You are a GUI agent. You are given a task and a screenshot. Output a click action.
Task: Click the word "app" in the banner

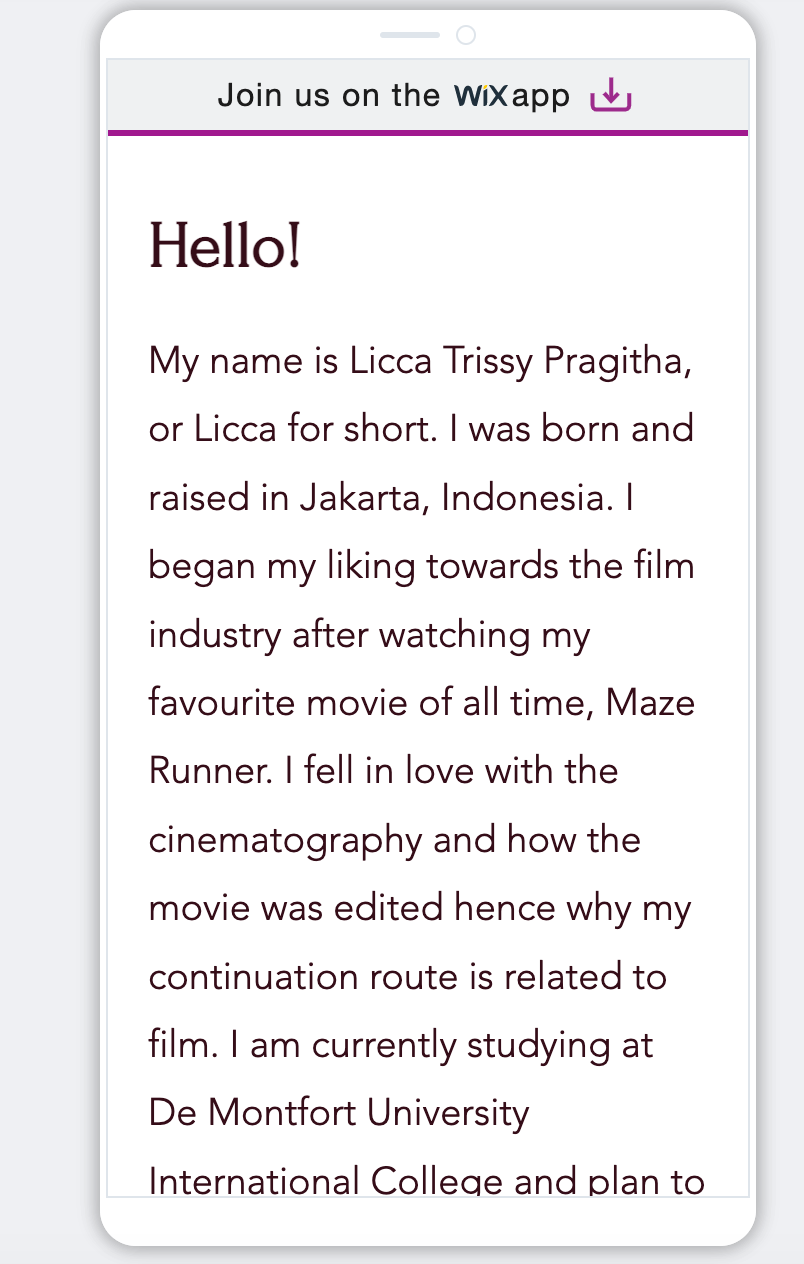pos(541,97)
